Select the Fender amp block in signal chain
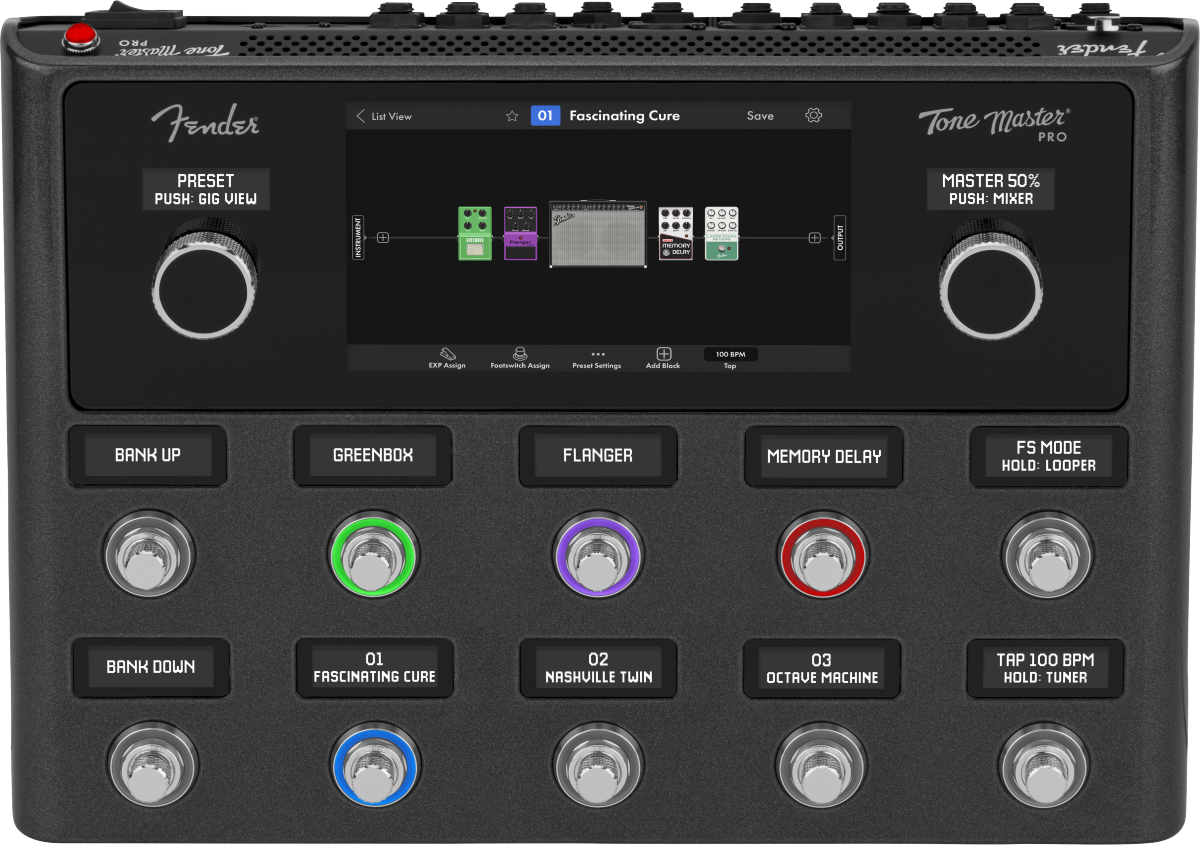 pos(597,234)
